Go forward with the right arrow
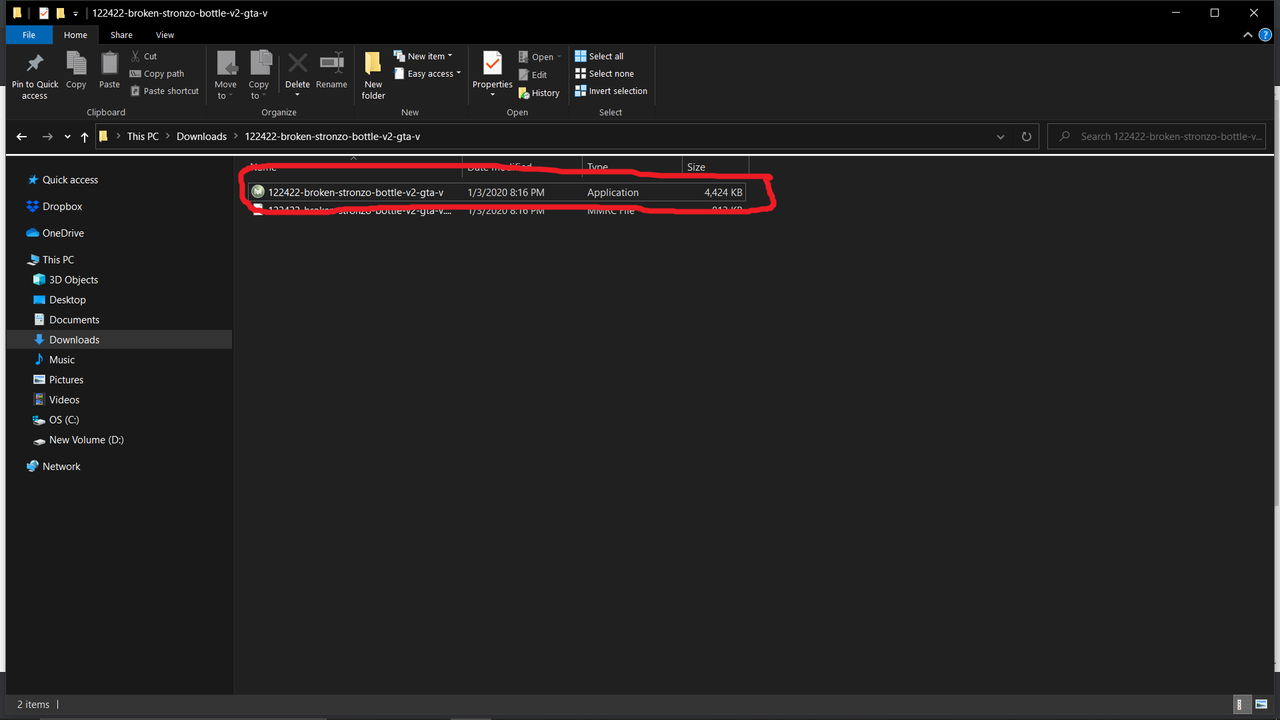The image size is (1280, 720). click(47, 136)
